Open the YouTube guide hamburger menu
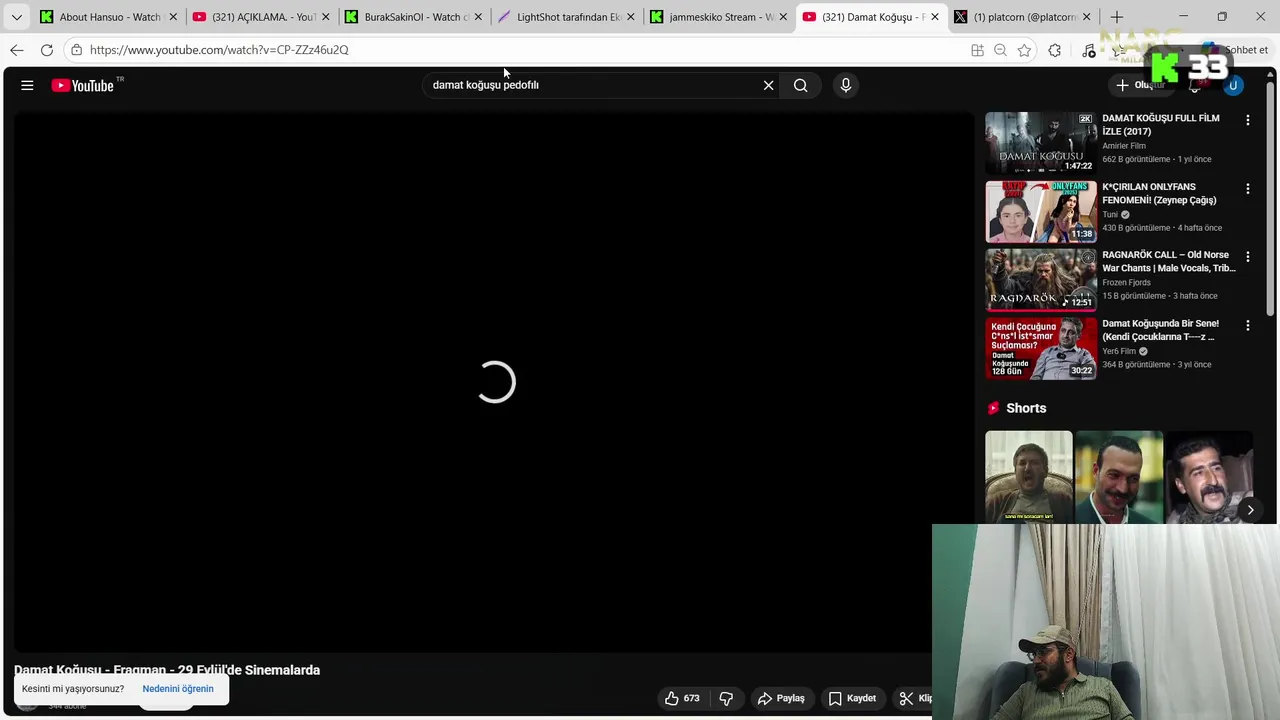 (27, 85)
